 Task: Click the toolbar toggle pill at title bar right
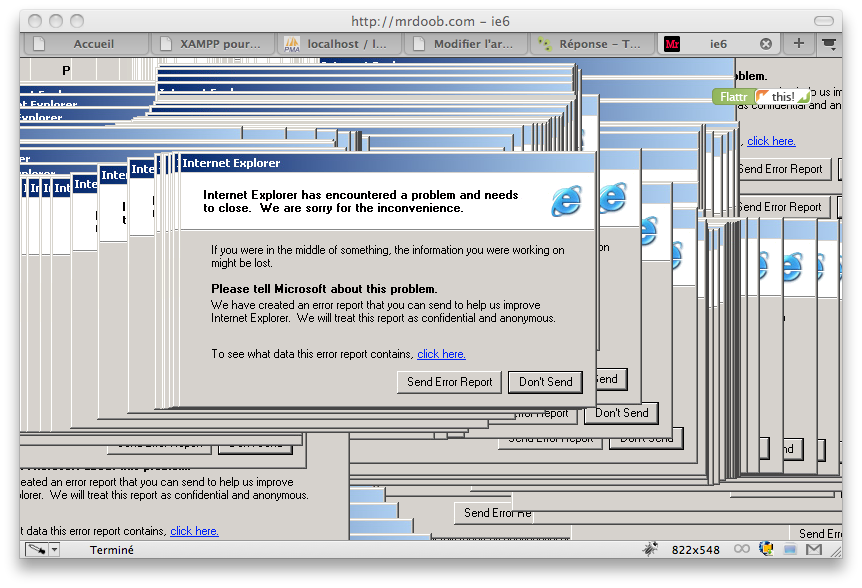(824, 21)
